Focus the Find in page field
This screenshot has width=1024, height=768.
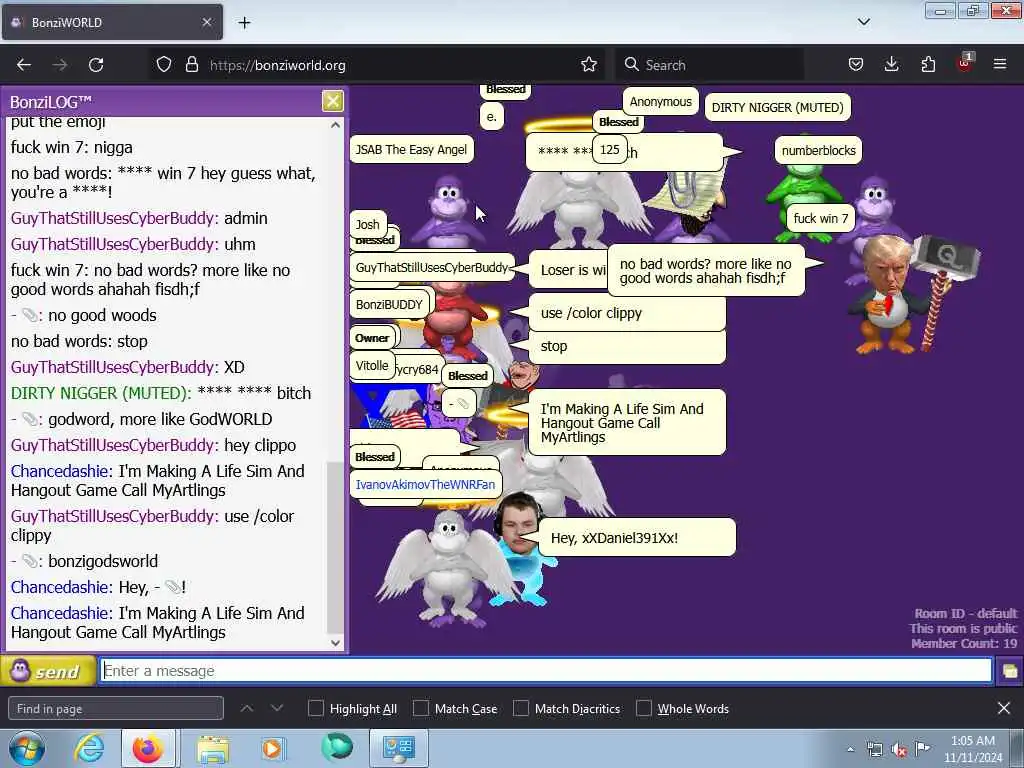pos(116,709)
